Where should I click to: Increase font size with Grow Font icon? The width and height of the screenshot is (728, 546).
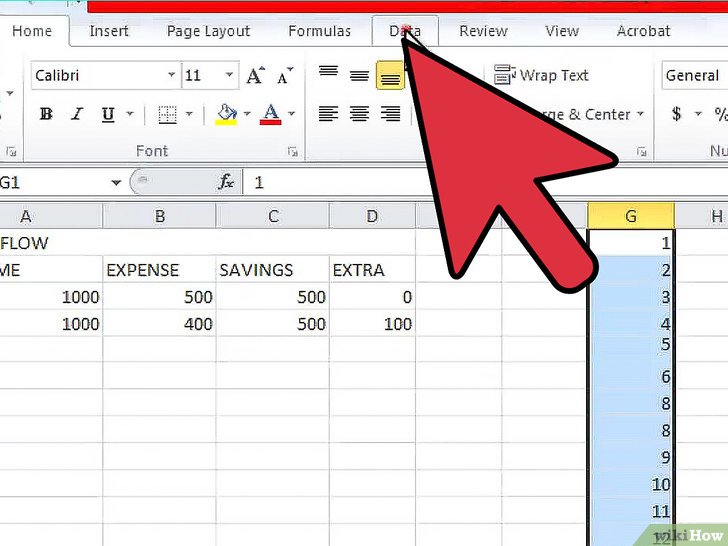(x=255, y=75)
